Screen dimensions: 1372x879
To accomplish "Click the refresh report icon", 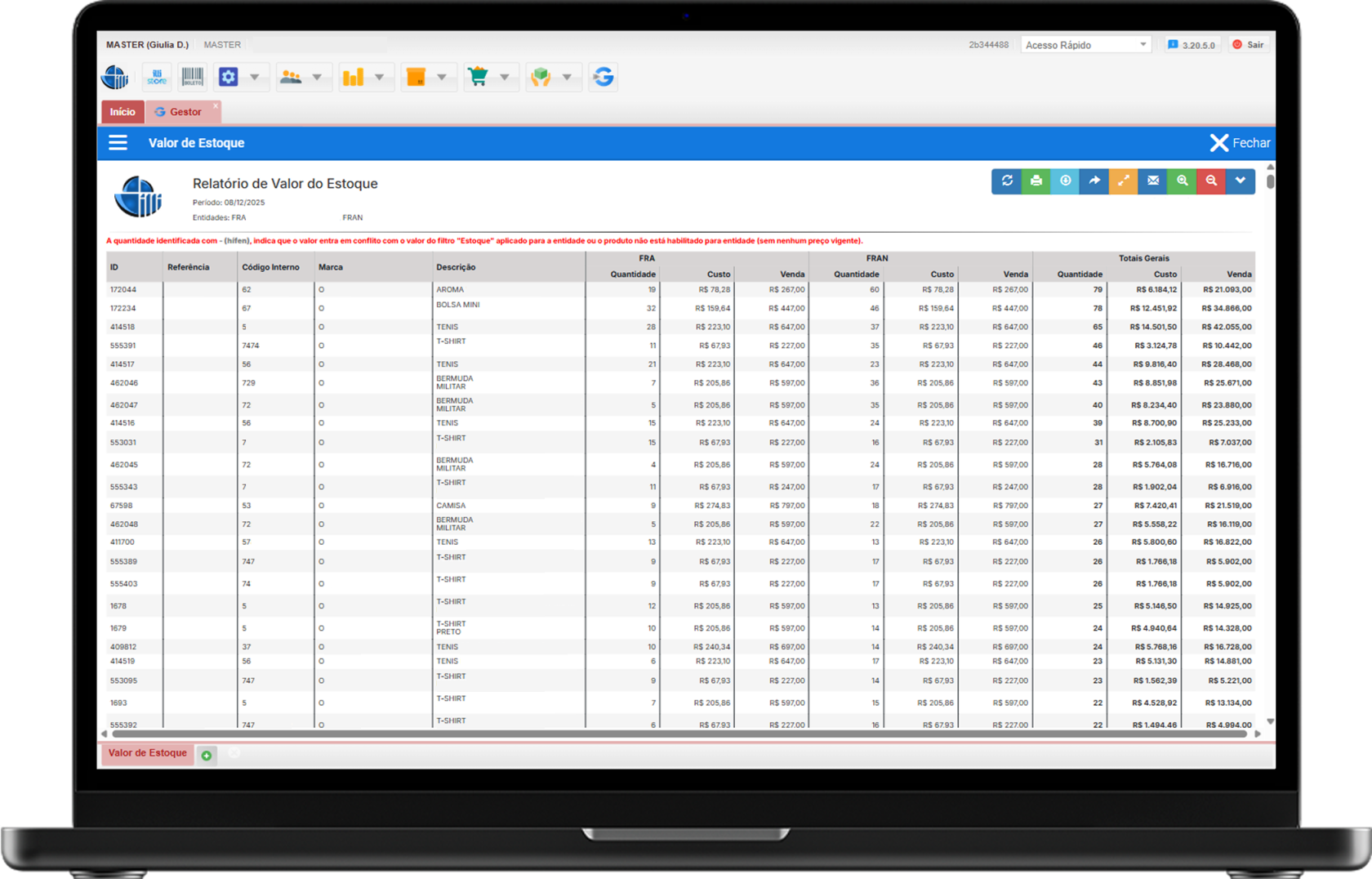I will pos(1007,181).
